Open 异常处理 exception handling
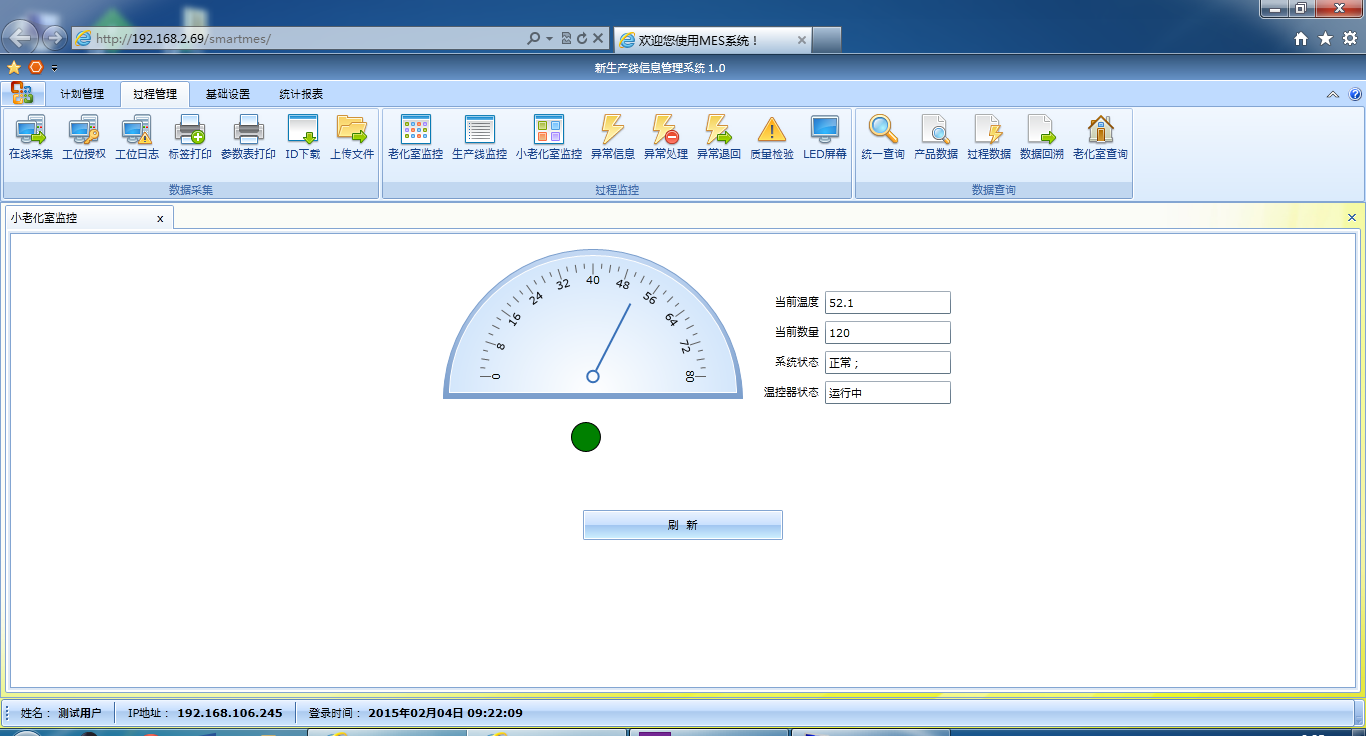 point(665,138)
